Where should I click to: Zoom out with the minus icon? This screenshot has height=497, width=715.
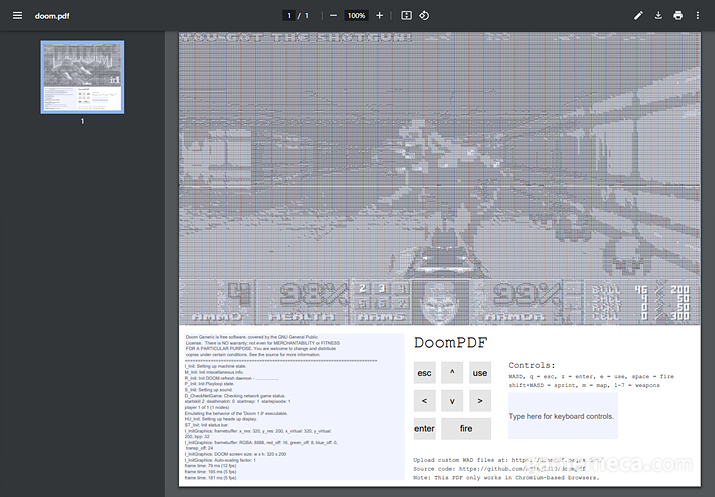[333, 16]
